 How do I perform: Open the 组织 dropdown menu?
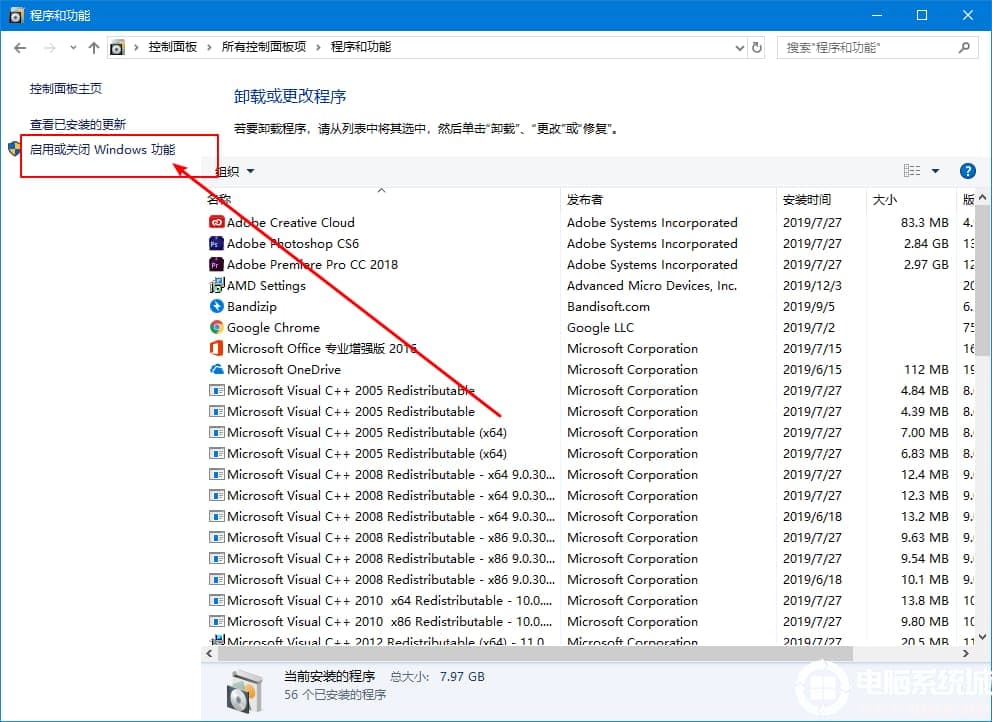pyautogui.click(x=235, y=171)
